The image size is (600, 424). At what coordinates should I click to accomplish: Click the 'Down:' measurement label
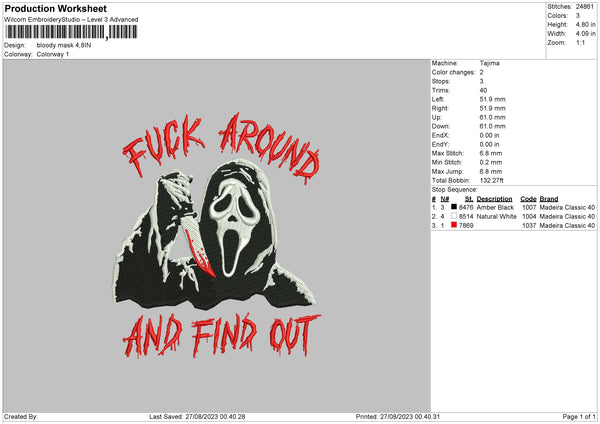[441, 126]
